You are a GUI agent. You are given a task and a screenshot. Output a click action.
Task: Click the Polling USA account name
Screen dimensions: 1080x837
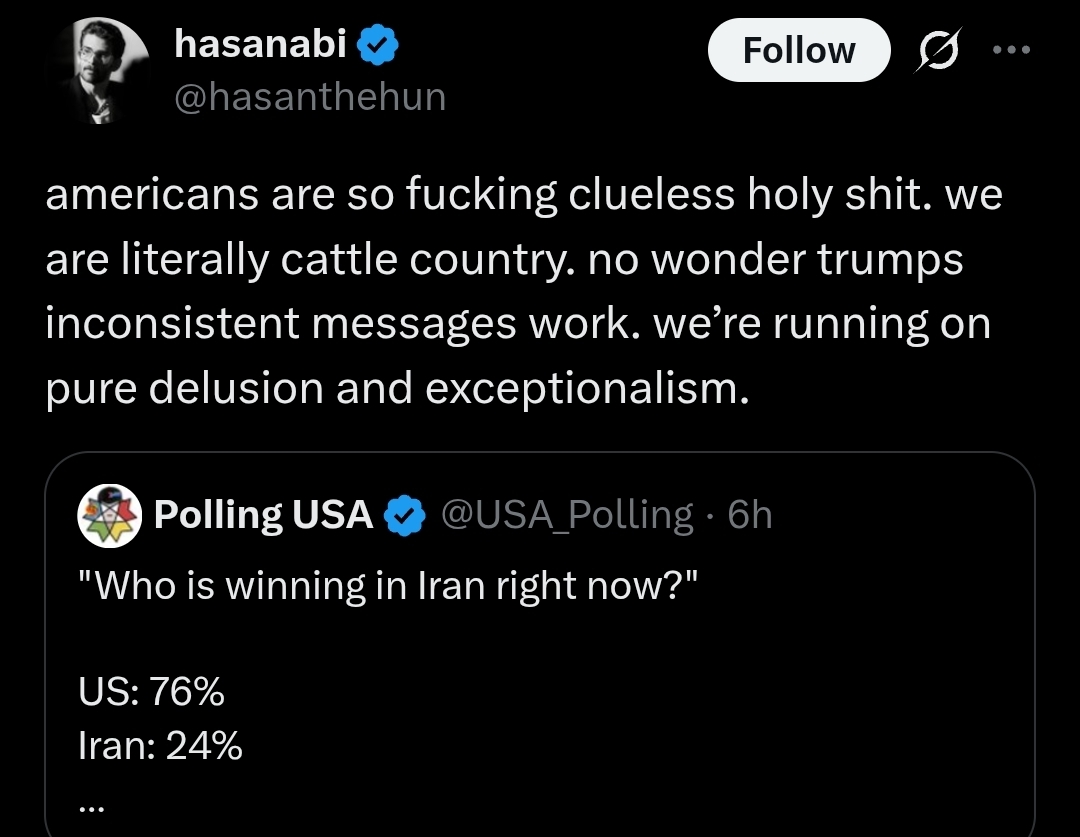coord(263,515)
